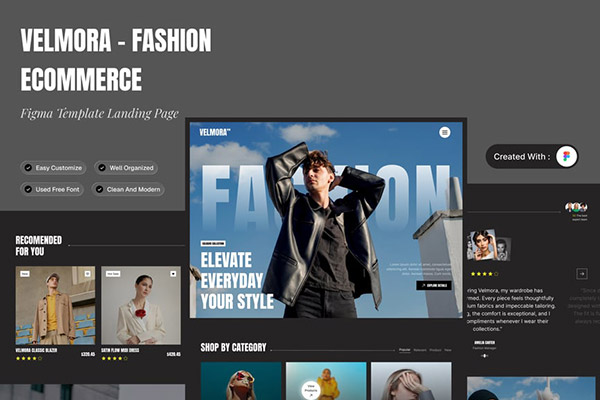The height and width of the screenshot is (400, 600).
Task: Click the Classic Blazer price
Action: (x=88, y=354)
